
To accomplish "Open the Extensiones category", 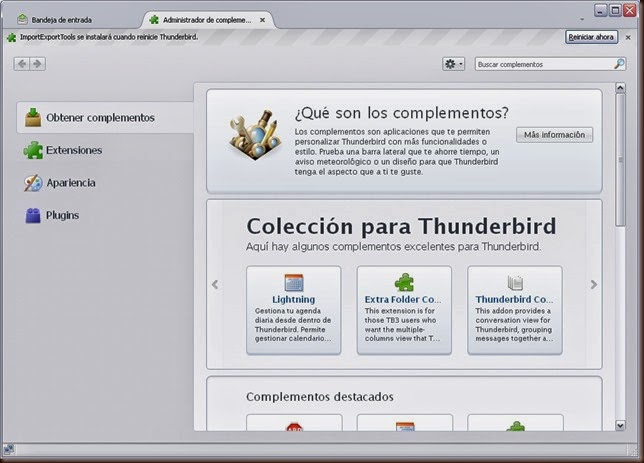I will coord(105,150).
